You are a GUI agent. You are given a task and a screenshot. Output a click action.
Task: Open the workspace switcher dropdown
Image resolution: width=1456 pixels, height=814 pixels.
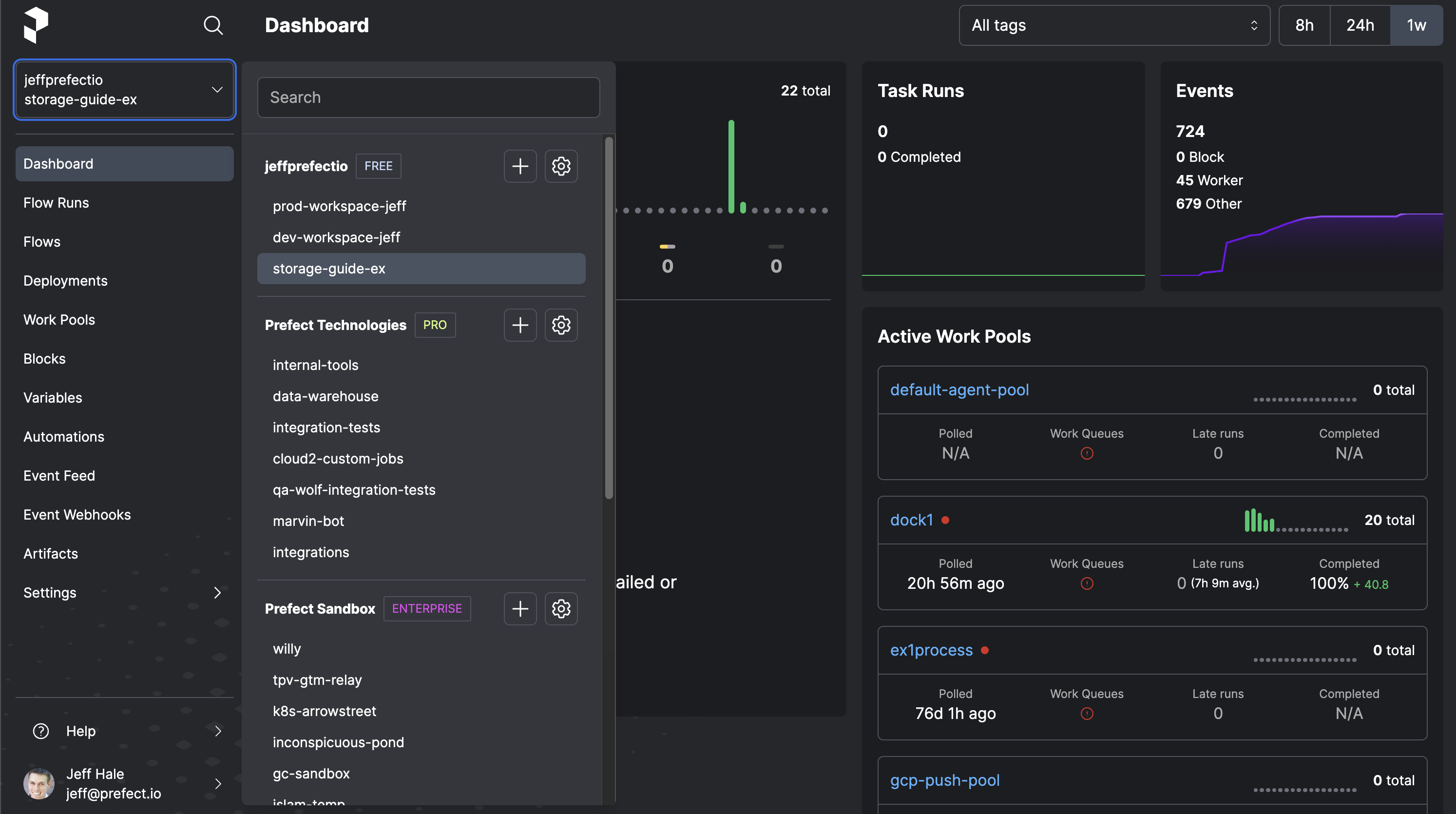click(124, 89)
